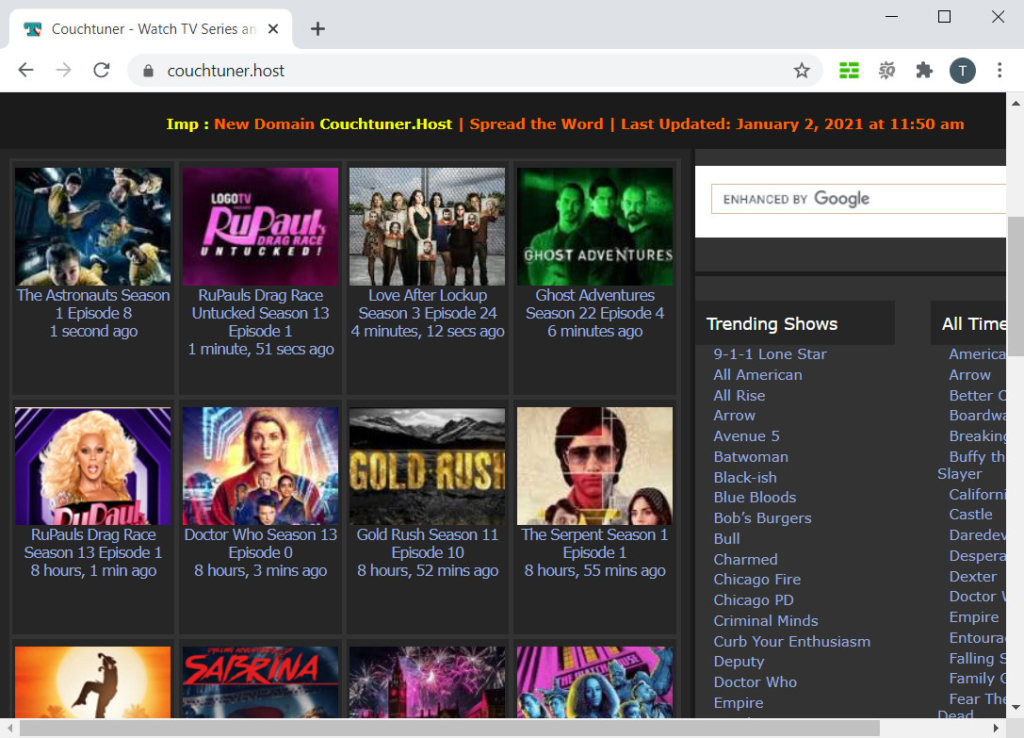Bookmark this page with star icon
Viewport: 1024px width, 738px height.
801,71
